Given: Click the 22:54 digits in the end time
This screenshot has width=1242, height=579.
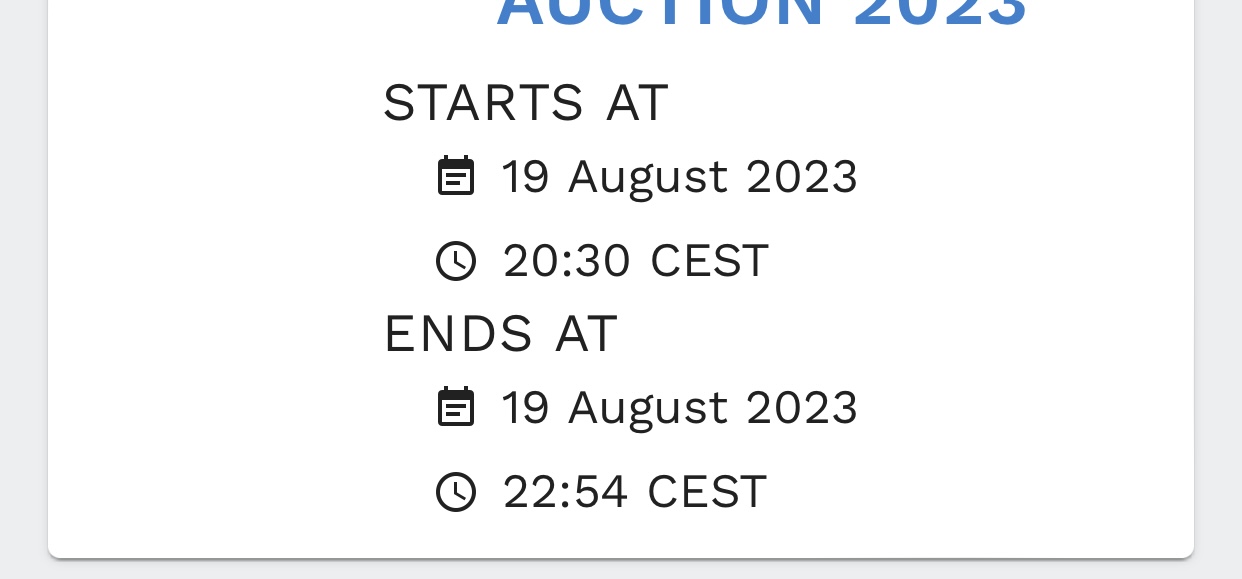Looking at the screenshot, I should pyautogui.click(x=566, y=492).
